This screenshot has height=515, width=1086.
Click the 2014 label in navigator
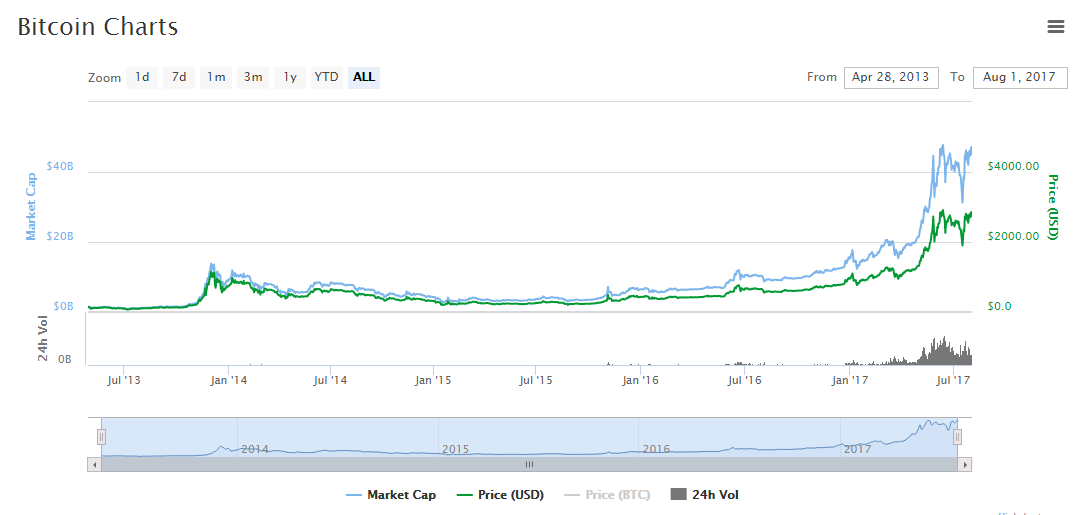pyautogui.click(x=254, y=449)
